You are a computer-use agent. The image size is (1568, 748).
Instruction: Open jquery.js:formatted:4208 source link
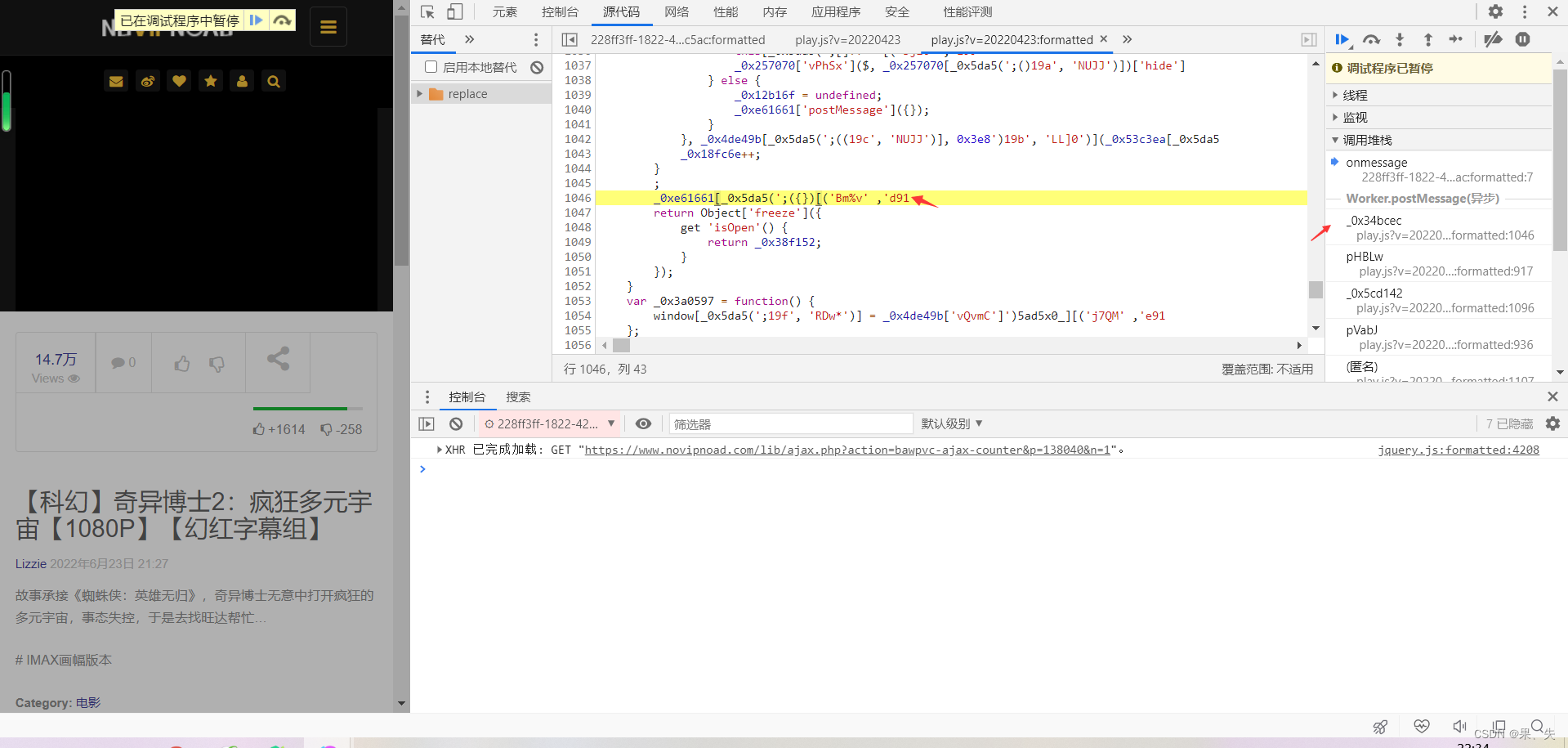[1459, 450]
